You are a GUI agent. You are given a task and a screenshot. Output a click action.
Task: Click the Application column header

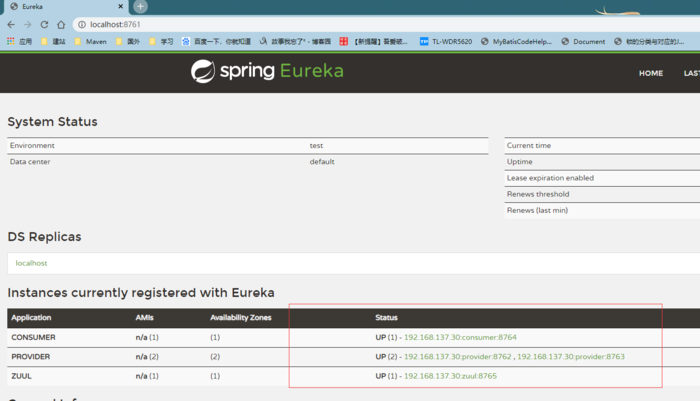click(31, 317)
